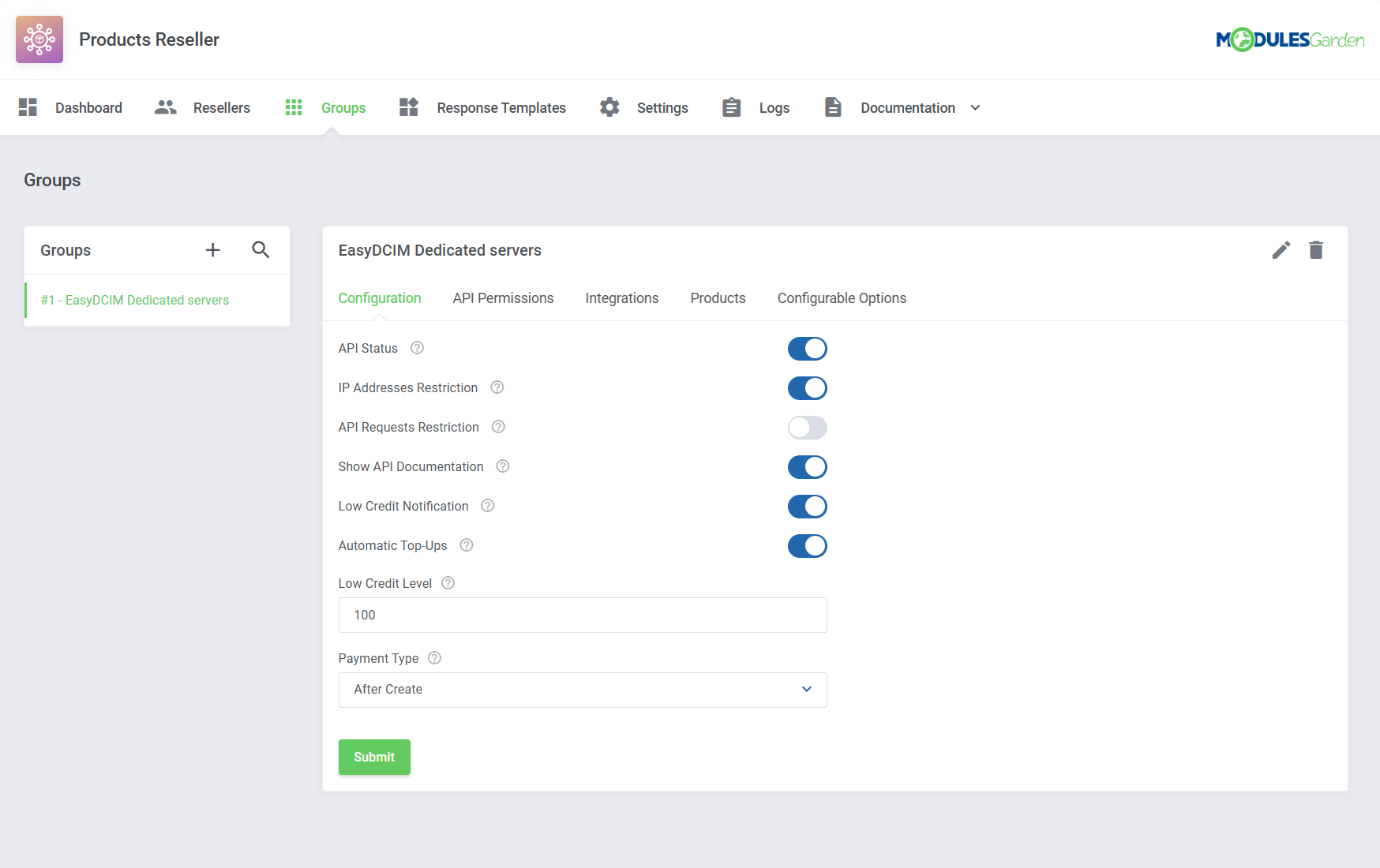1380x868 pixels.
Task: Open the Settings page
Action: click(662, 108)
